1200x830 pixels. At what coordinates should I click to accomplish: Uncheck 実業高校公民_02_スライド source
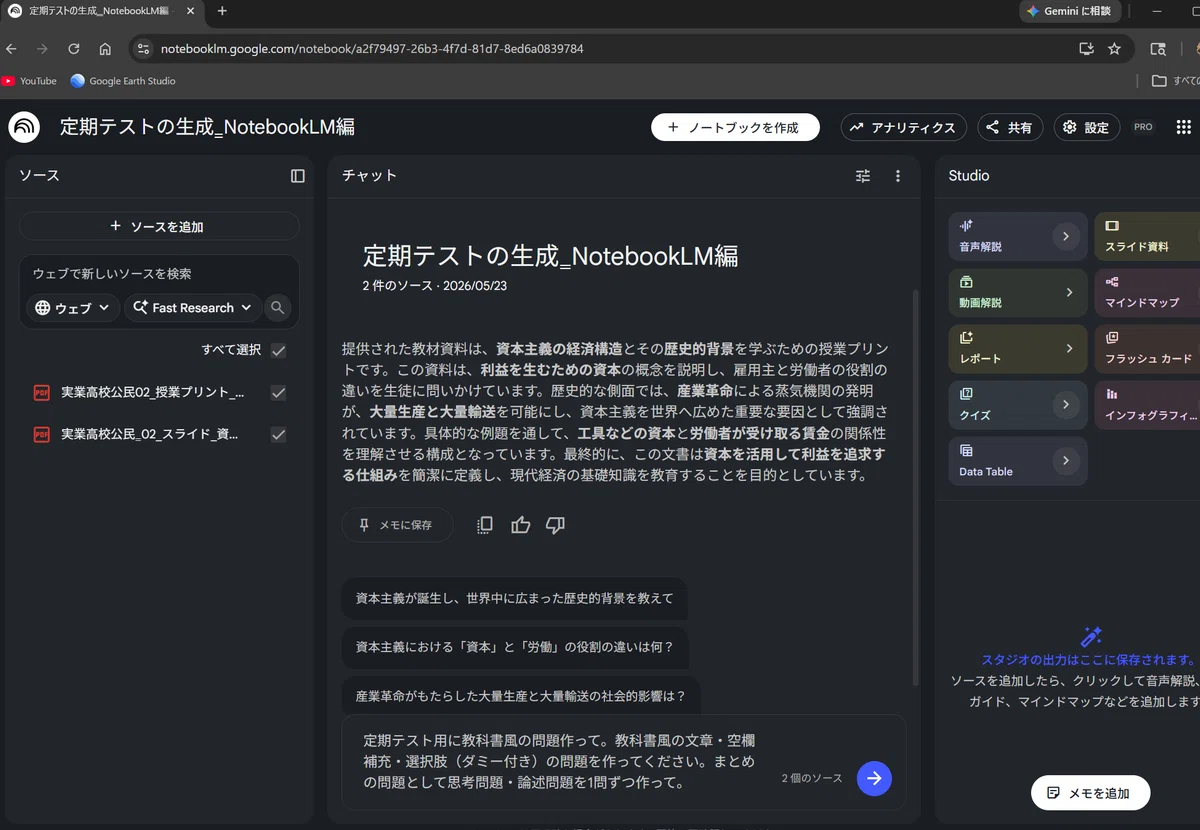(x=278, y=435)
